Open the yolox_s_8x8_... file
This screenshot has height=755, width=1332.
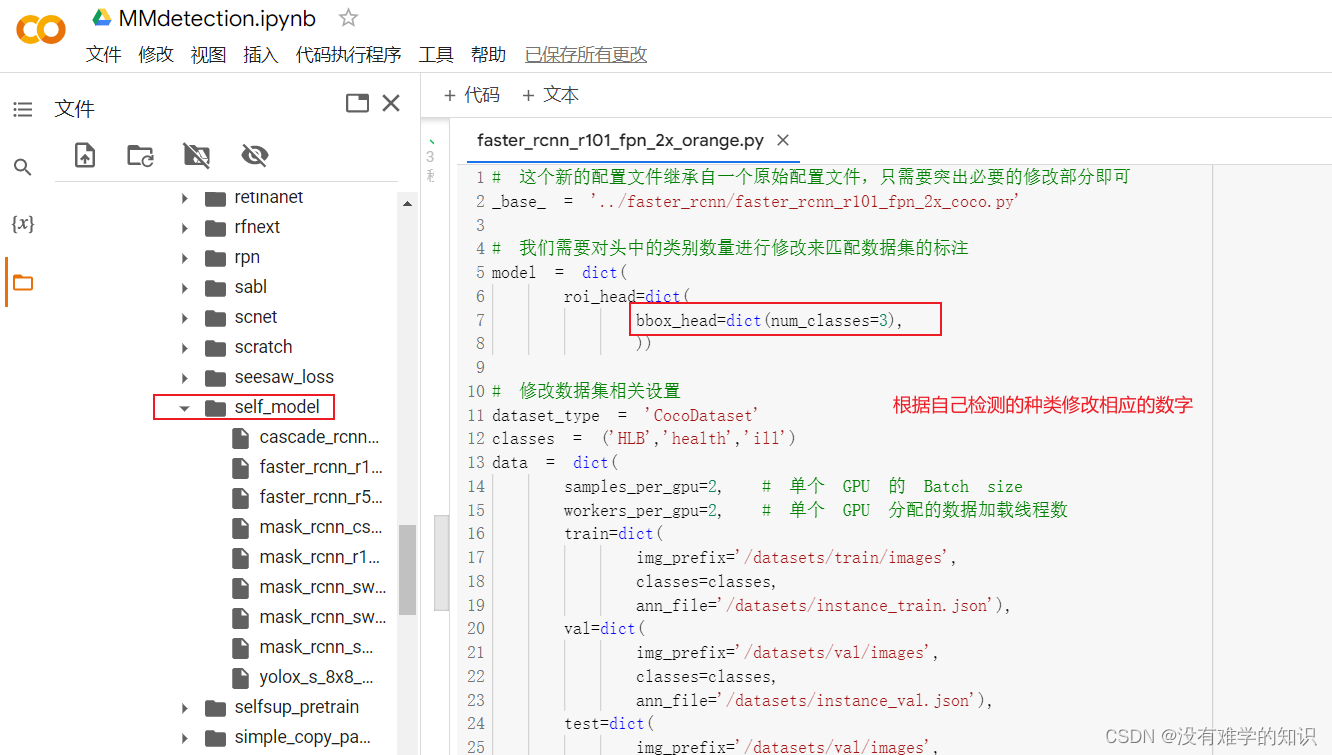316,677
